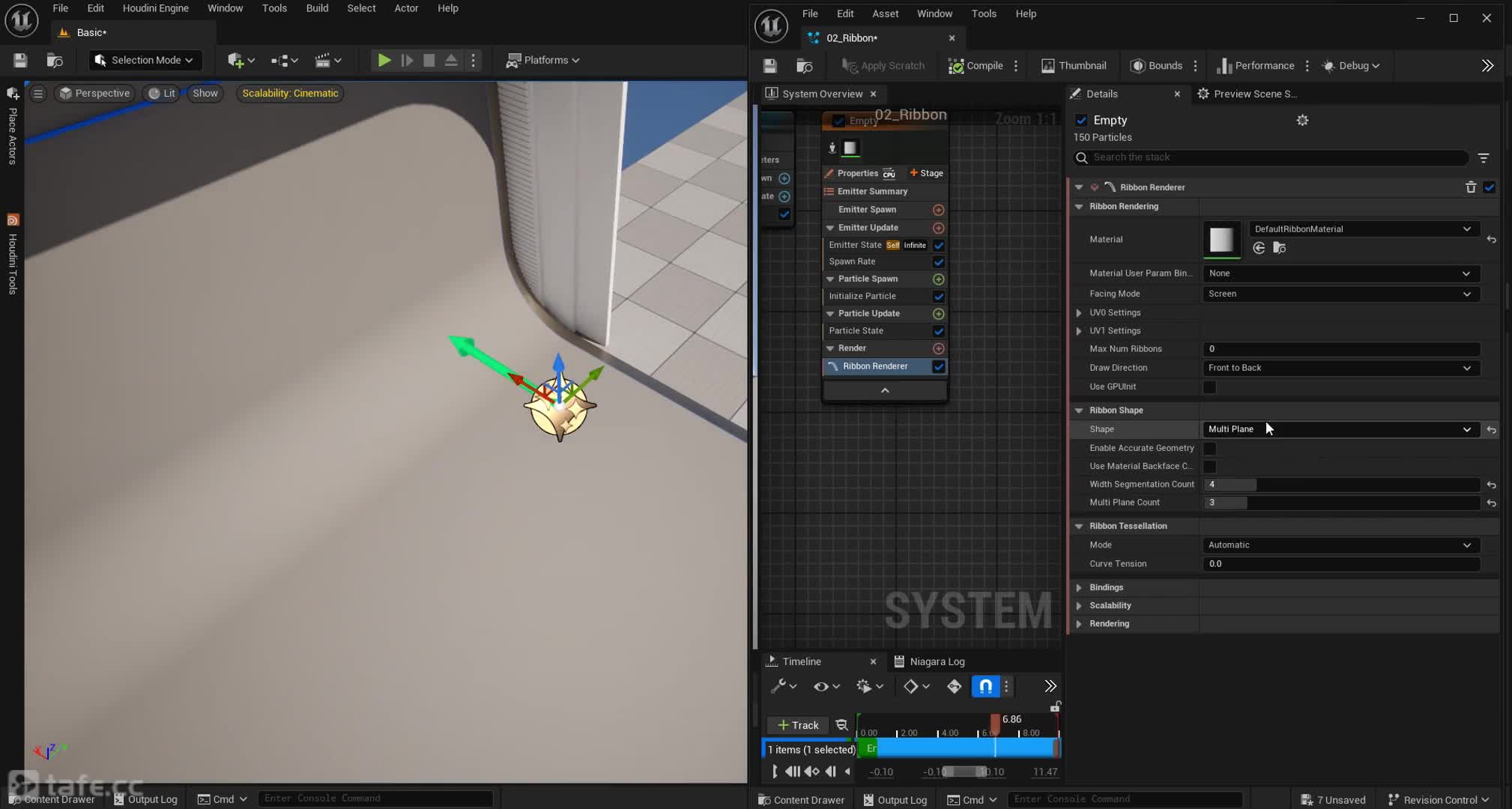Open the Draw Direction dropdown

point(1340,369)
